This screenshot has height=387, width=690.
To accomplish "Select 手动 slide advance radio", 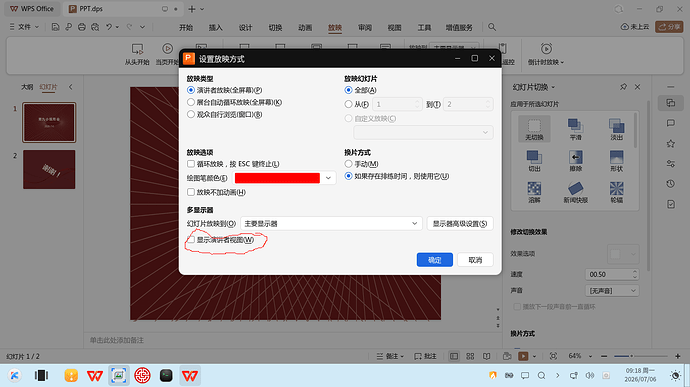I will click(349, 164).
